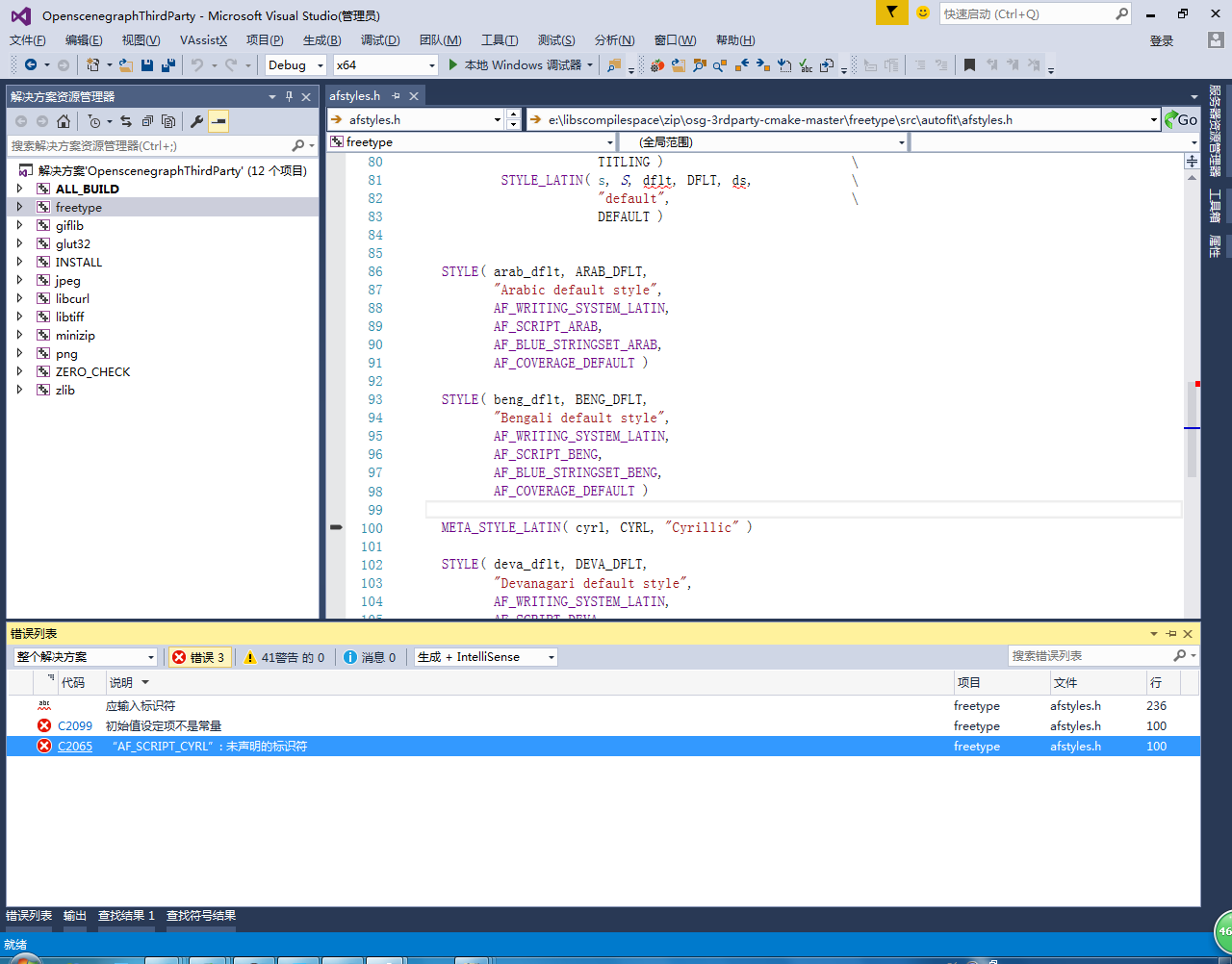Screen dimensions: 1232x964
Task: Expand the freetype project node
Action: click(x=19, y=207)
